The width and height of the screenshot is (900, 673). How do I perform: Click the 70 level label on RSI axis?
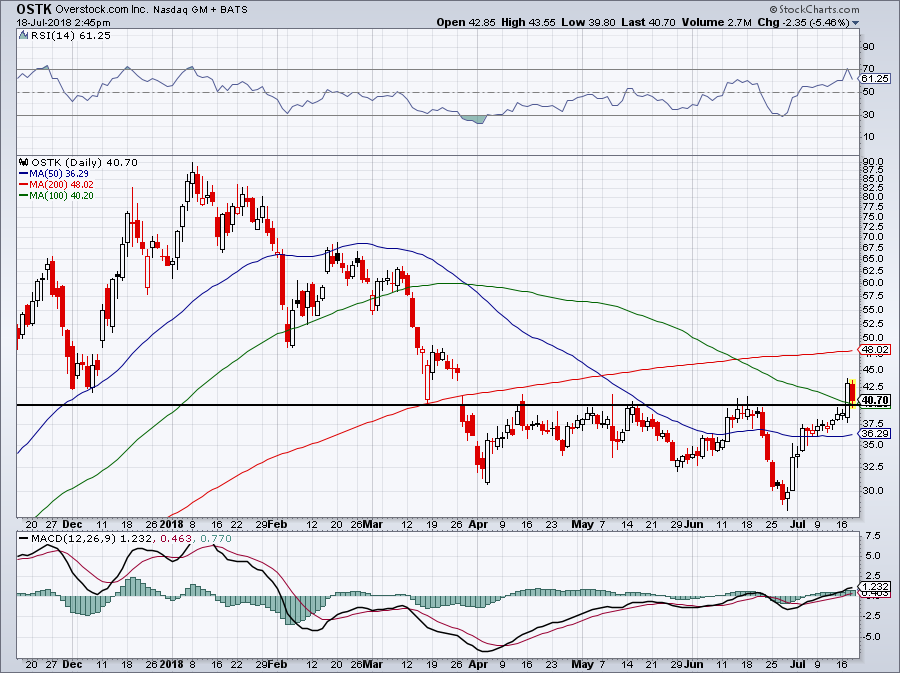[868, 69]
